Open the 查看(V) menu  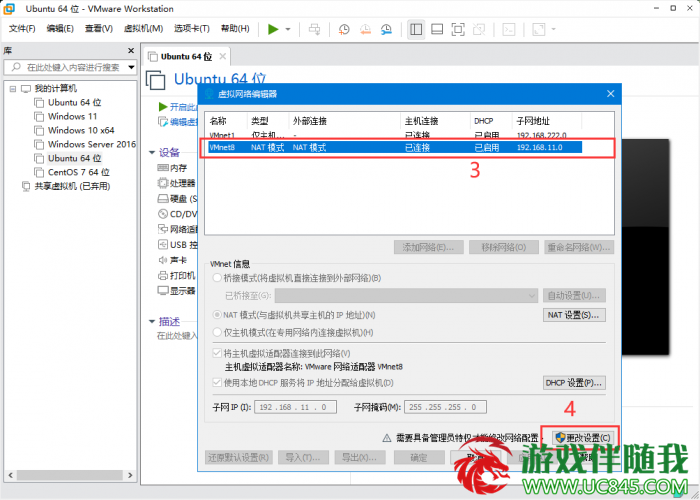[99, 29]
